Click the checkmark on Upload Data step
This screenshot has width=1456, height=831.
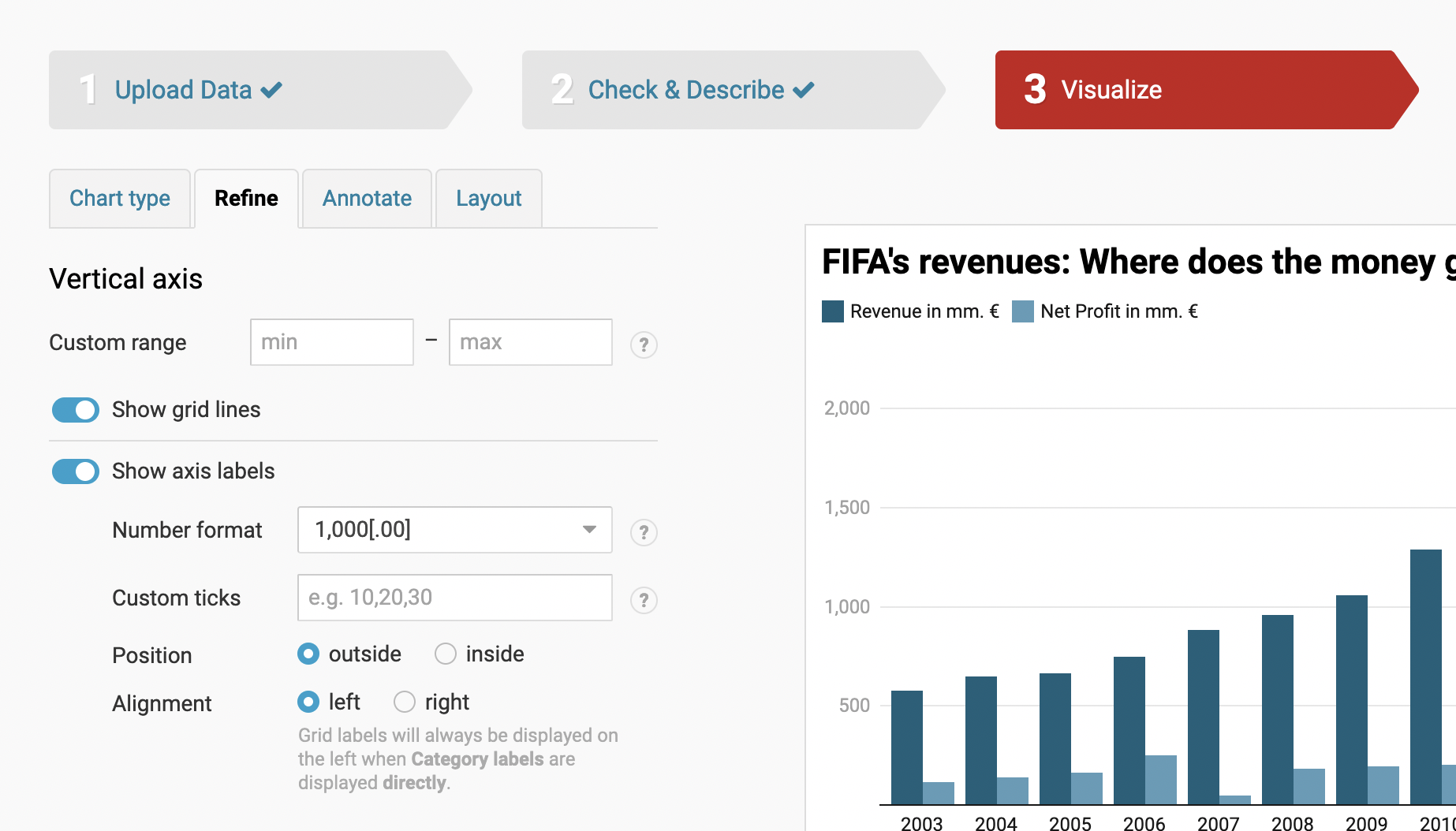coord(271,90)
